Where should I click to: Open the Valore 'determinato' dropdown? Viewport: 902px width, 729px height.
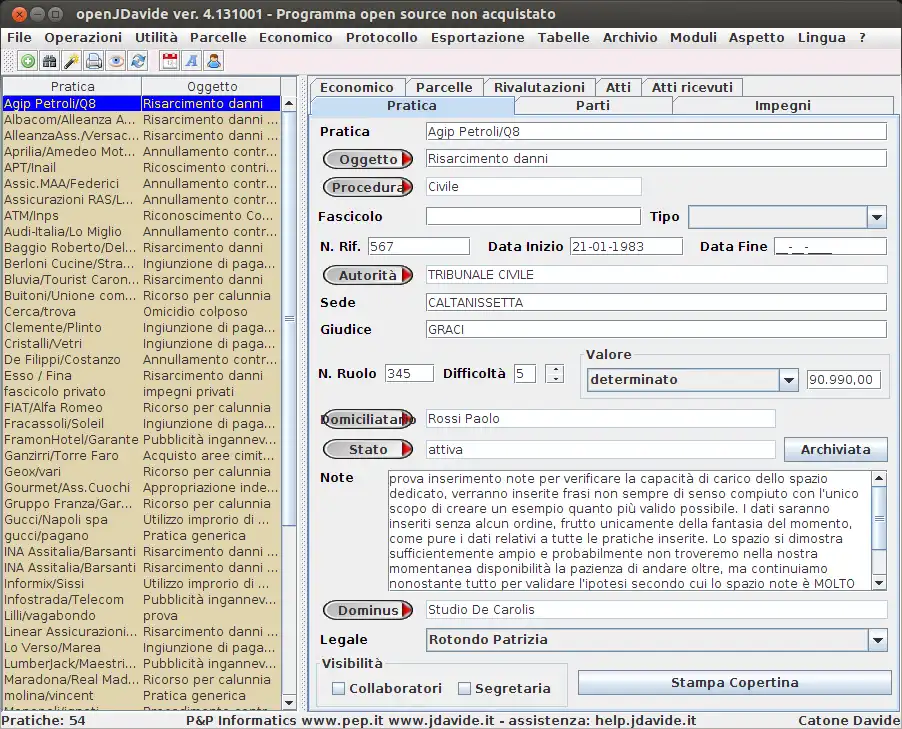pos(788,380)
